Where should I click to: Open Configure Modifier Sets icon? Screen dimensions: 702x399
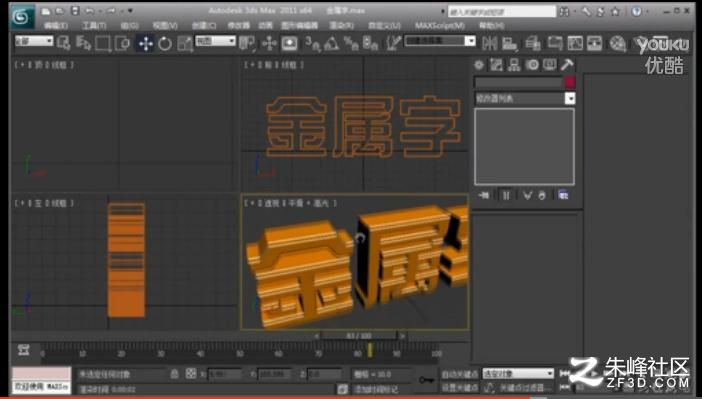pos(563,195)
